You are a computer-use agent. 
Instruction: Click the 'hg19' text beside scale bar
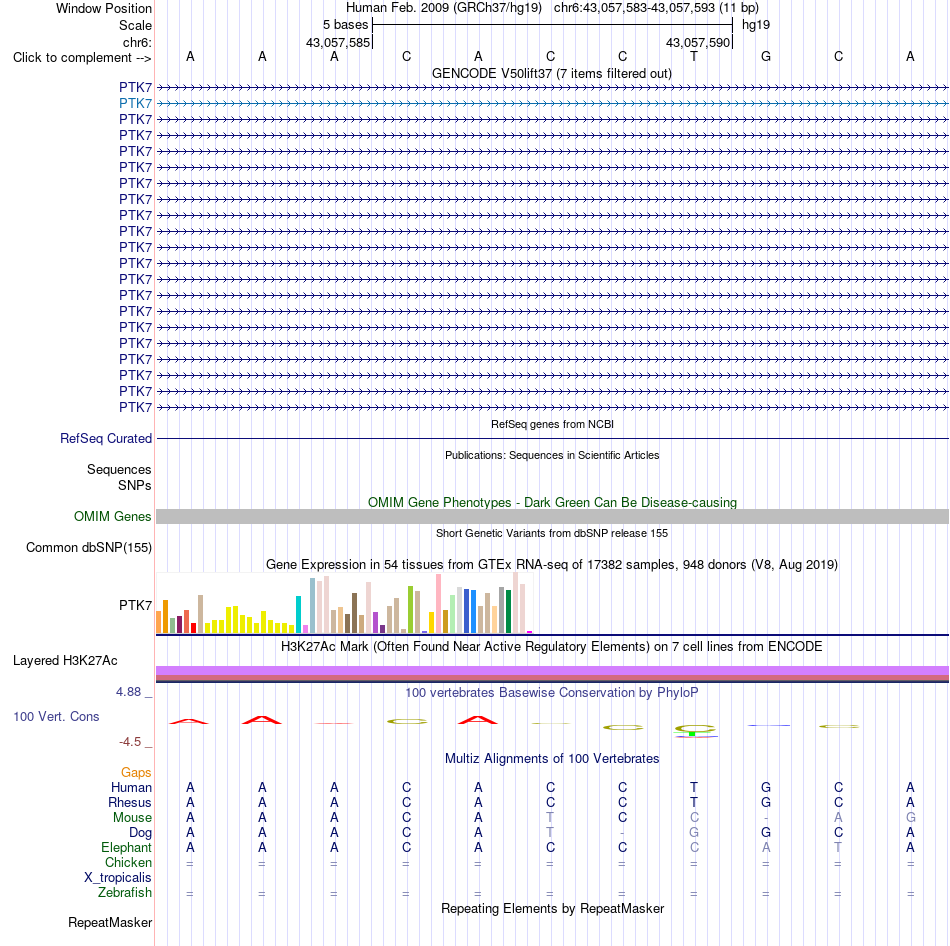pos(756,25)
